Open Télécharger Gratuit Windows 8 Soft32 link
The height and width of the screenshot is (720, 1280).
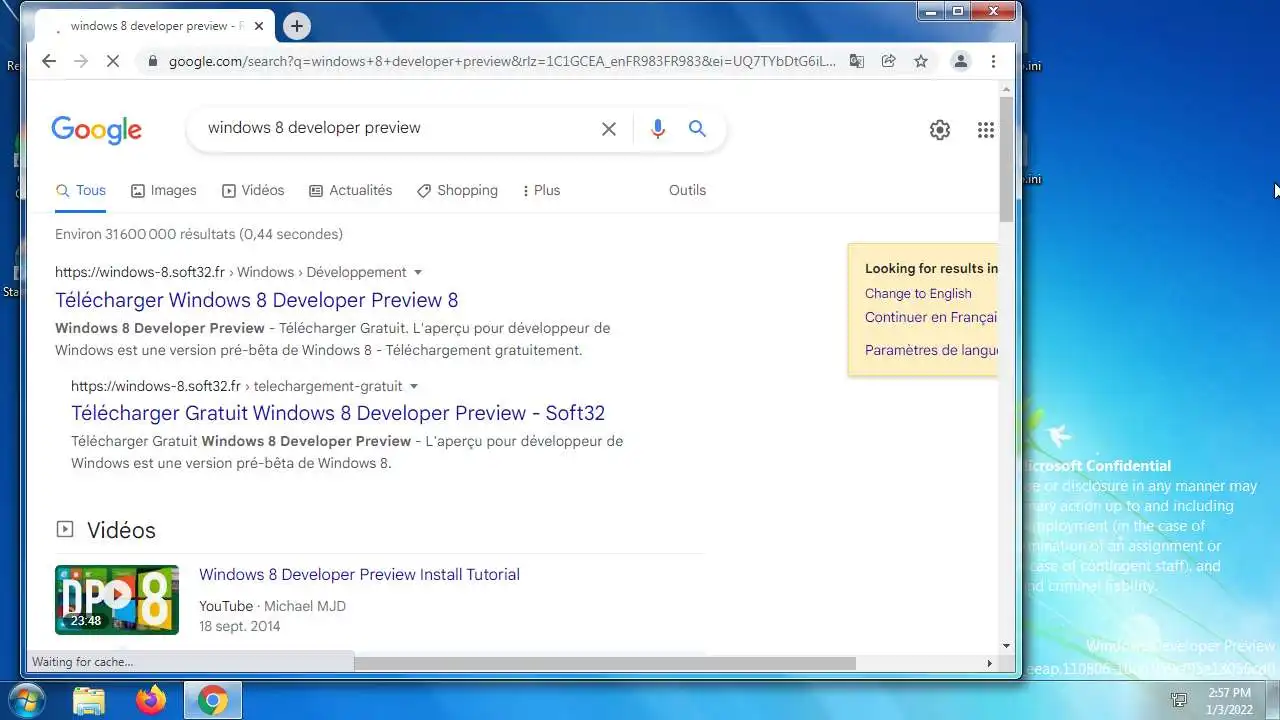click(338, 413)
